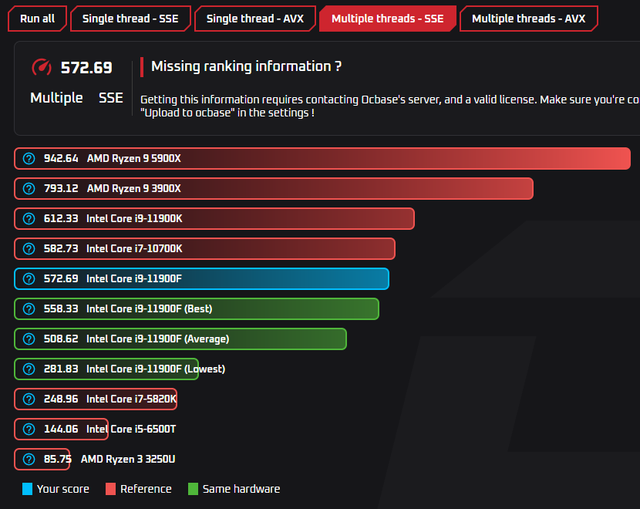Viewport: 640px width, 509px height.
Task: Select the AMD Ryzen 9 5900X score bar
Action: click(x=322, y=158)
